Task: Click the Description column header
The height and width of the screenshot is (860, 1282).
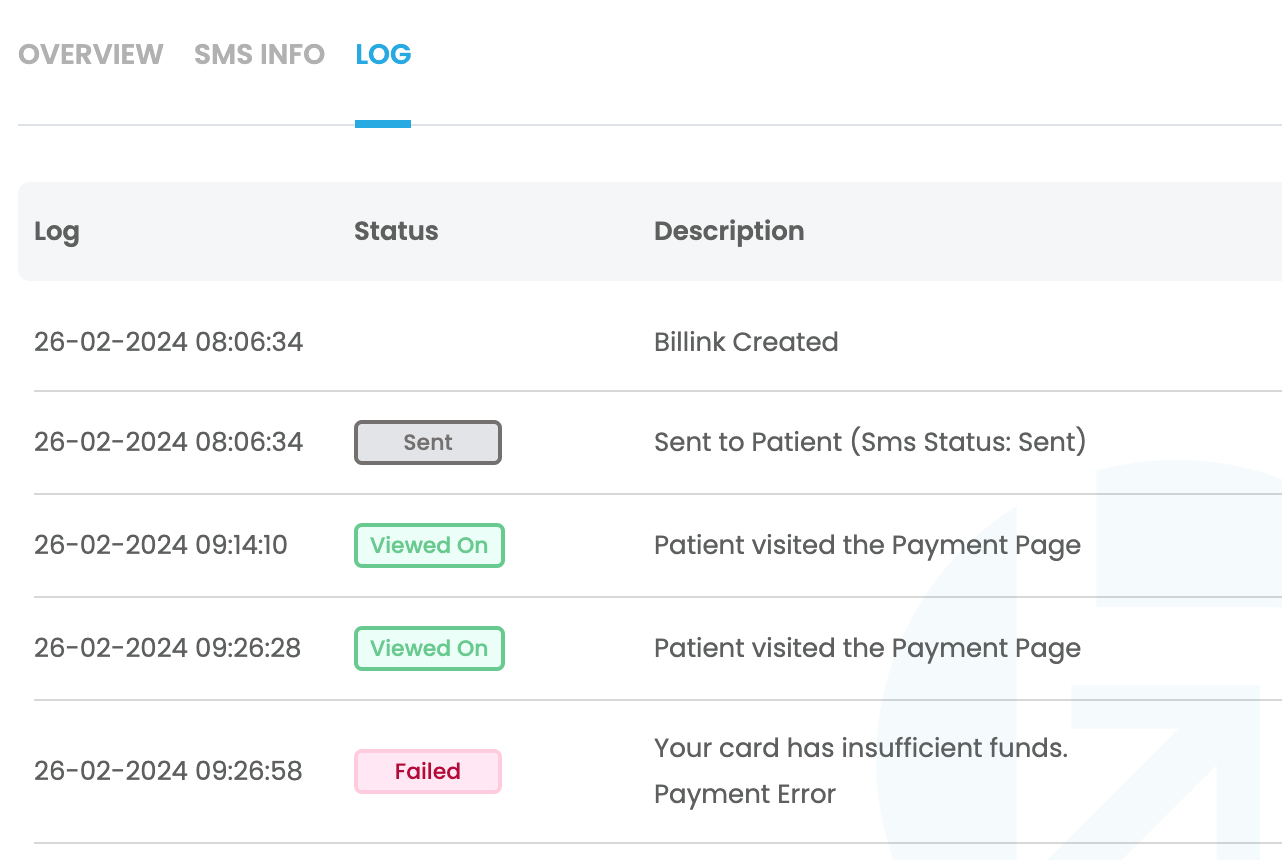Action: (x=729, y=231)
